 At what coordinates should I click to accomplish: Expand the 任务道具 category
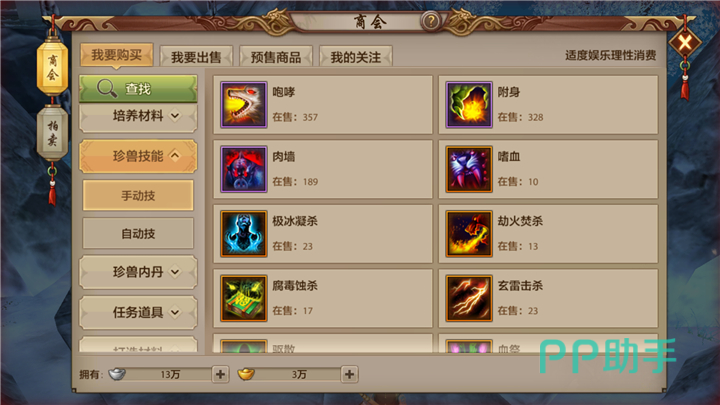(138, 312)
